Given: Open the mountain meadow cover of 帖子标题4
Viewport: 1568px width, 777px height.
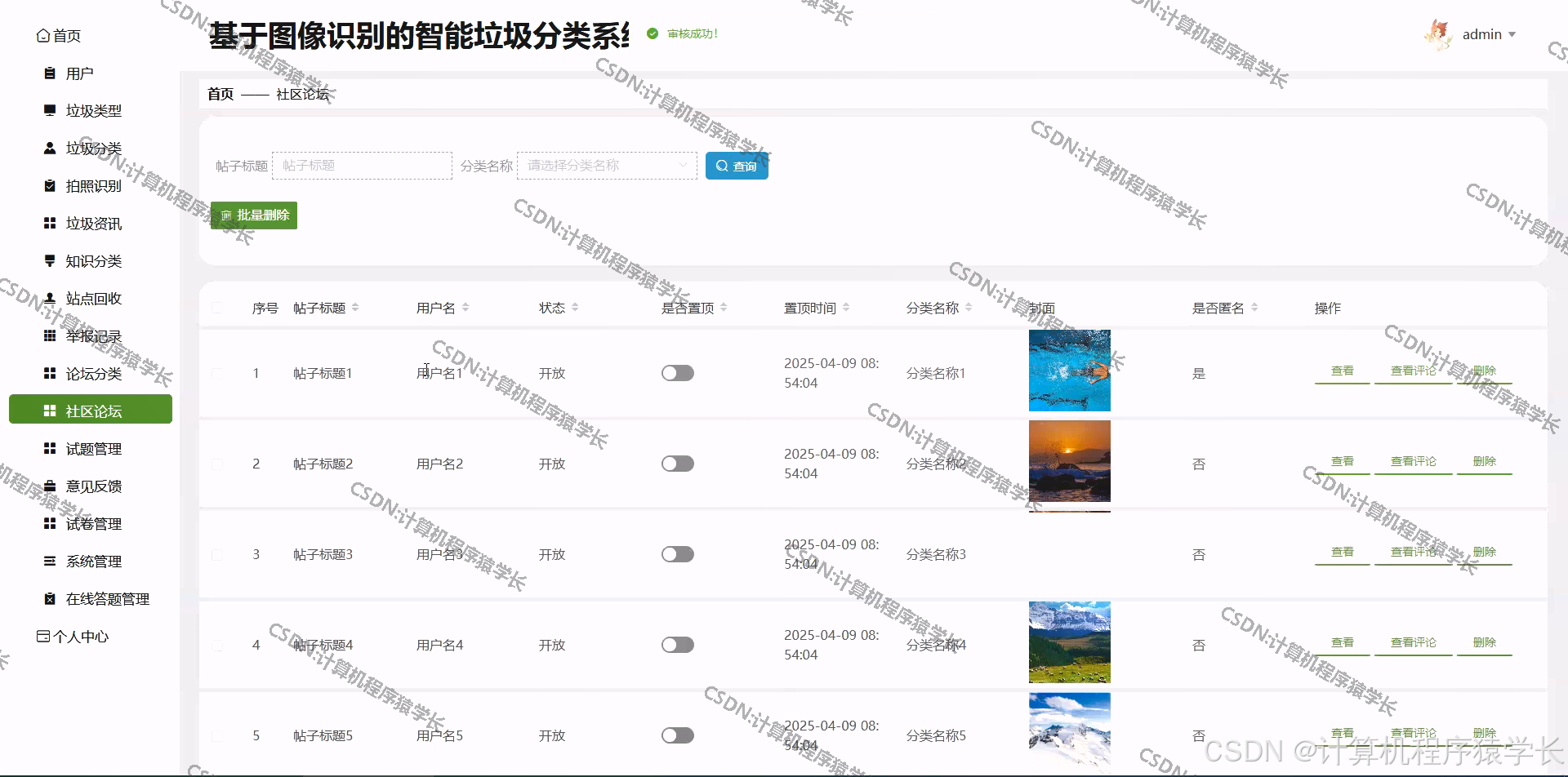Looking at the screenshot, I should click(1070, 642).
